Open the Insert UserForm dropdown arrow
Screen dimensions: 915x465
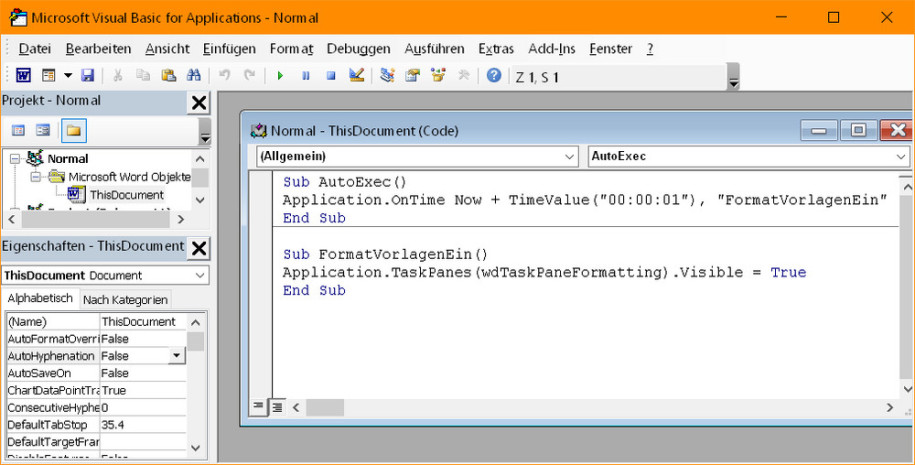[x=68, y=75]
